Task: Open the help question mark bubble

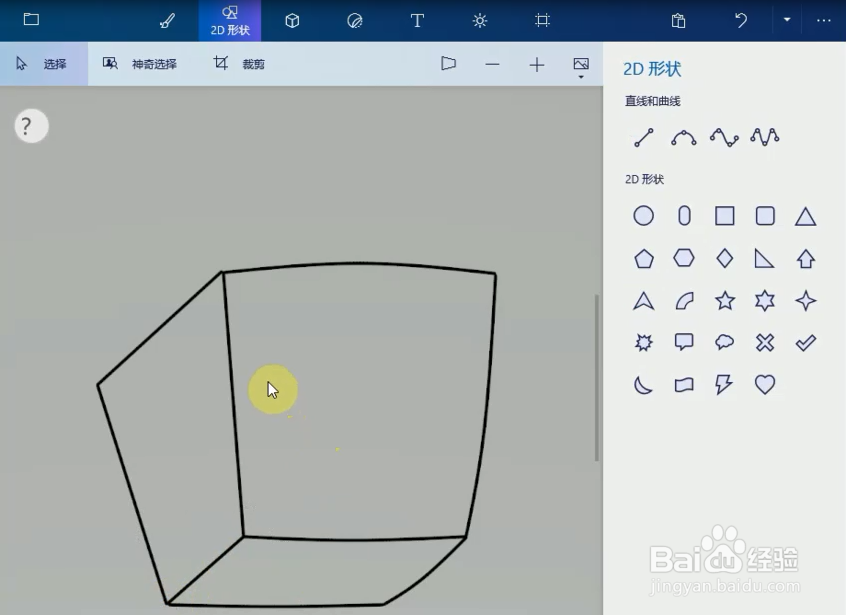Action: coord(30,126)
